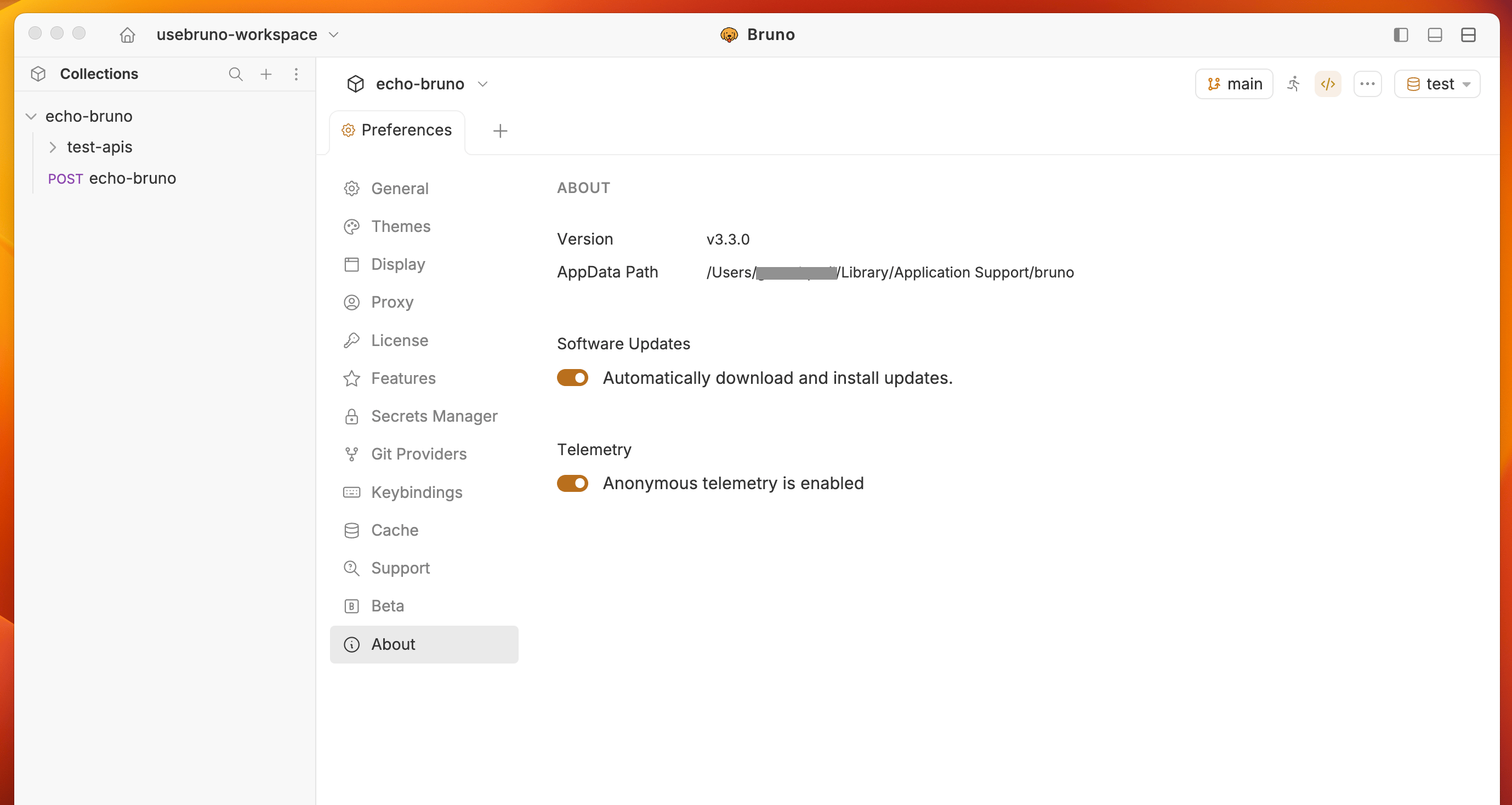Toggle the bottom panel layout icon
The image size is (1512, 805).
click(x=1435, y=35)
